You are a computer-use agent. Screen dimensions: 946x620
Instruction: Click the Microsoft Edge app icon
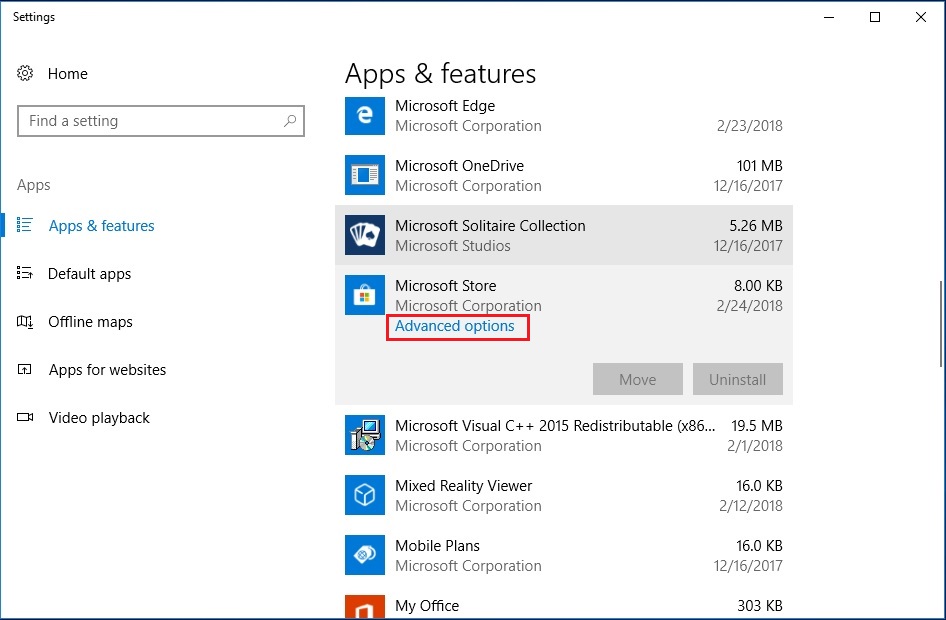(364, 115)
